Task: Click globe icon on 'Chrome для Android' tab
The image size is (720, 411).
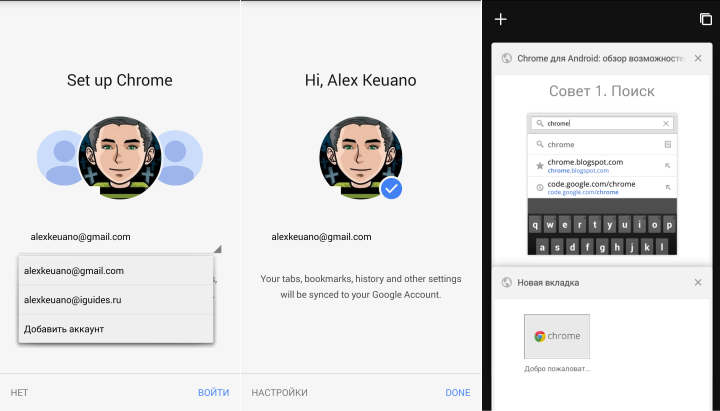Action: (506, 58)
